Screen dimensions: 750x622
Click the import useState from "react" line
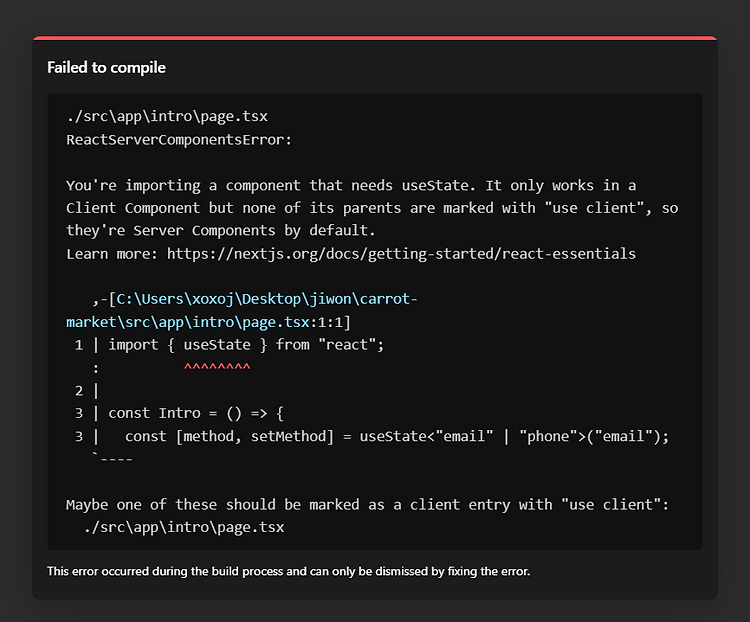pyautogui.click(x=246, y=344)
